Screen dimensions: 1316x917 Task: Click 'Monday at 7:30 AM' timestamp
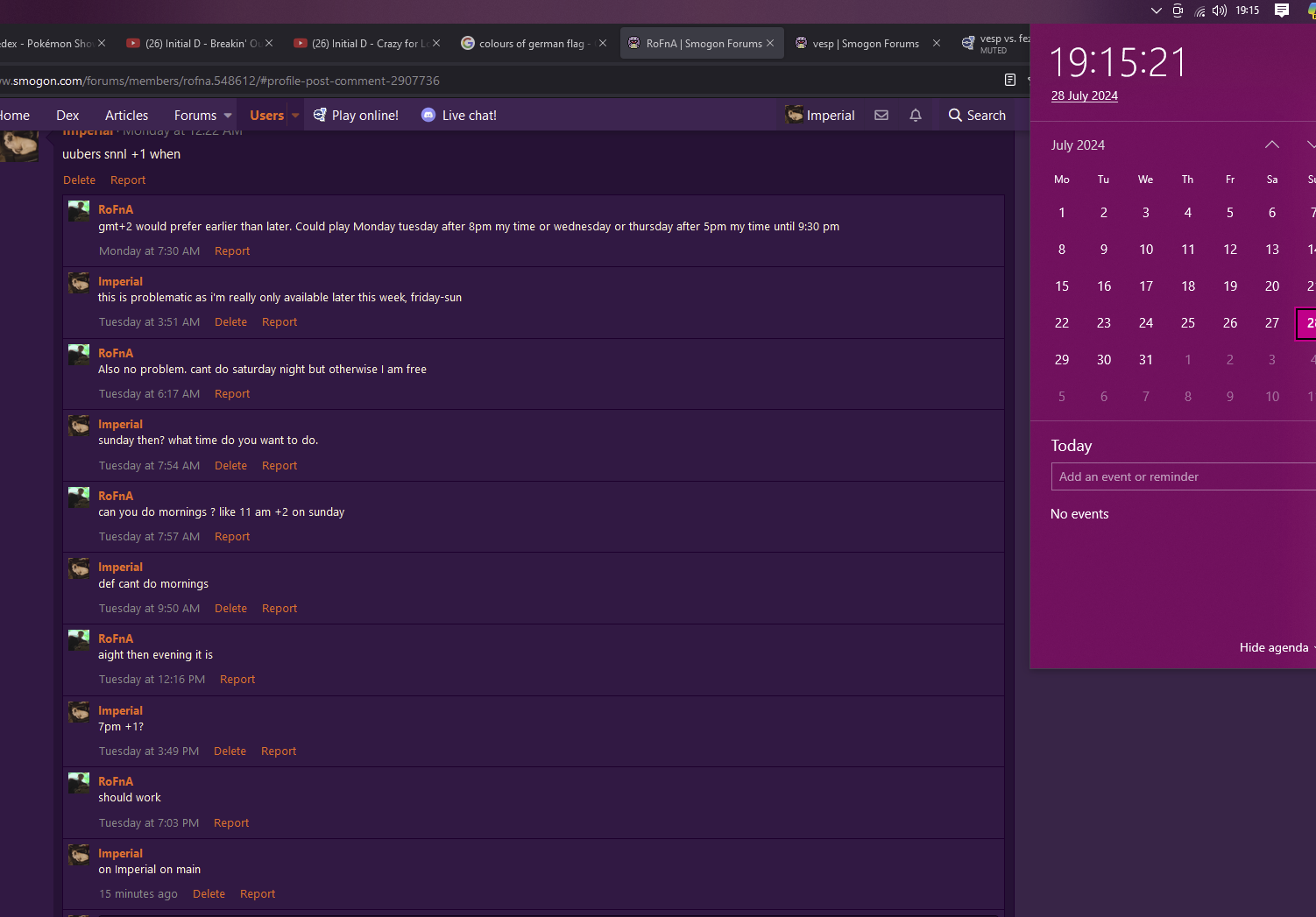149,250
